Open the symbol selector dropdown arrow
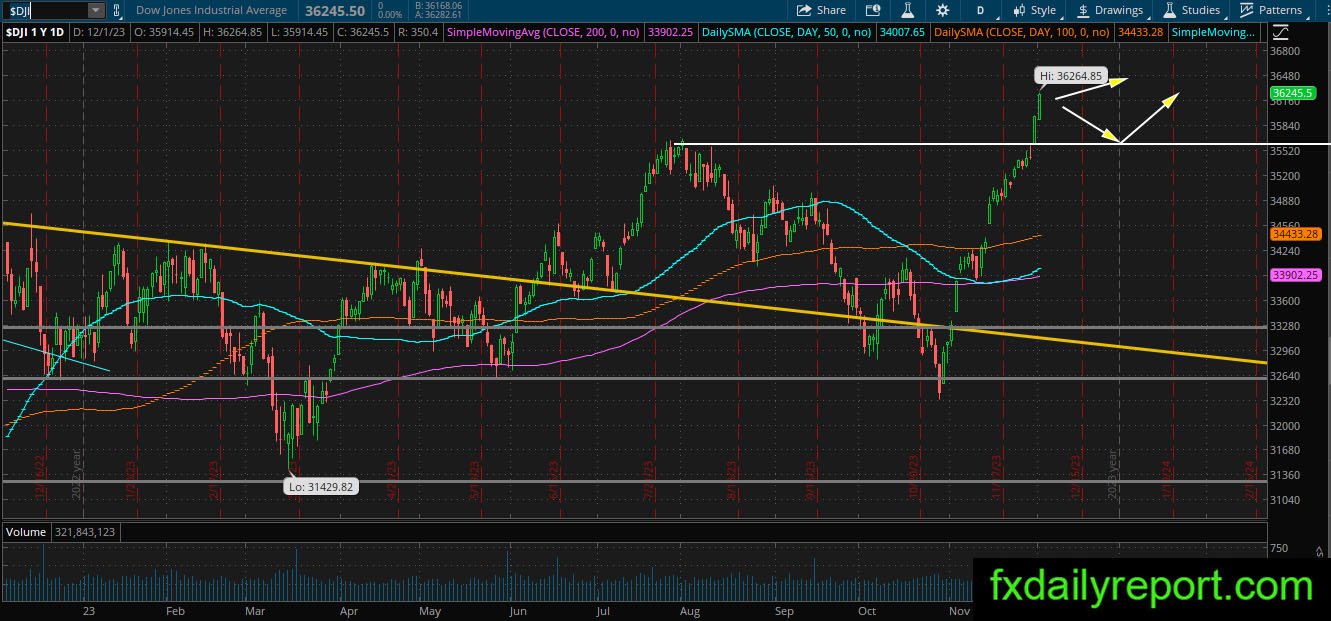The image size is (1331, 621). pos(96,10)
